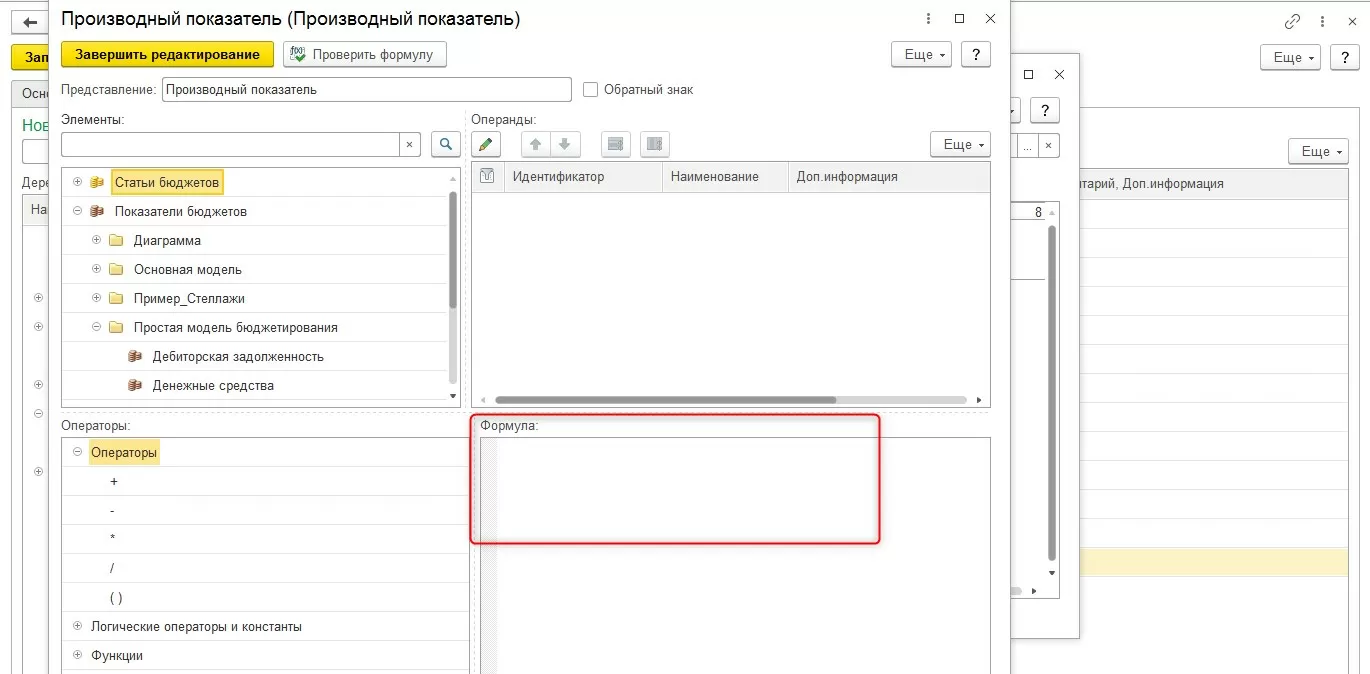The image size is (1370, 674).
Task: Click the operands table header corner icon
Action: (488, 176)
